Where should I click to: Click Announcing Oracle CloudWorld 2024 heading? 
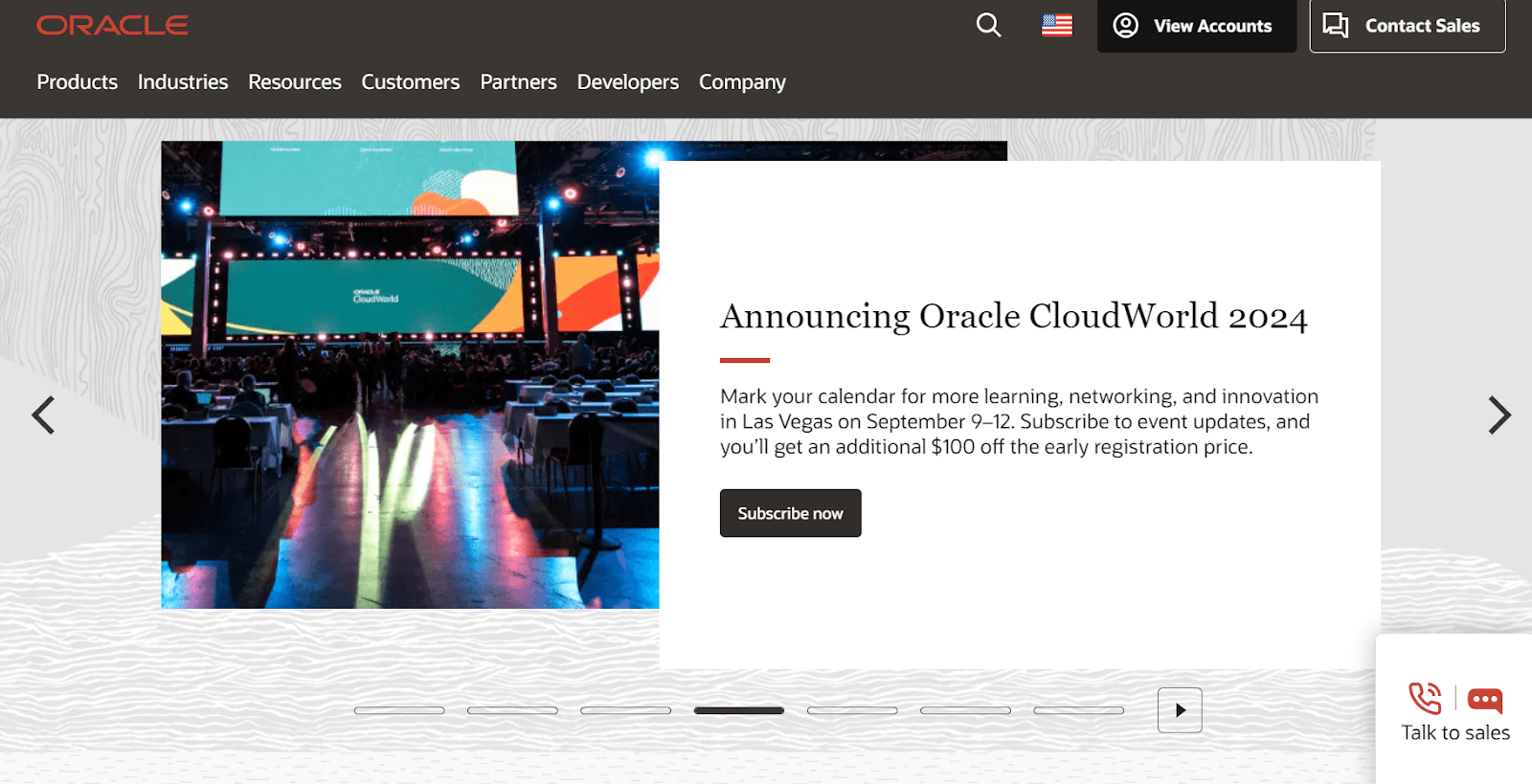1014,316
